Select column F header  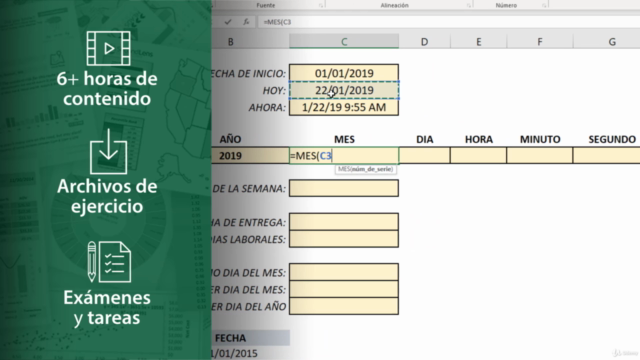[x=540, y=42]
